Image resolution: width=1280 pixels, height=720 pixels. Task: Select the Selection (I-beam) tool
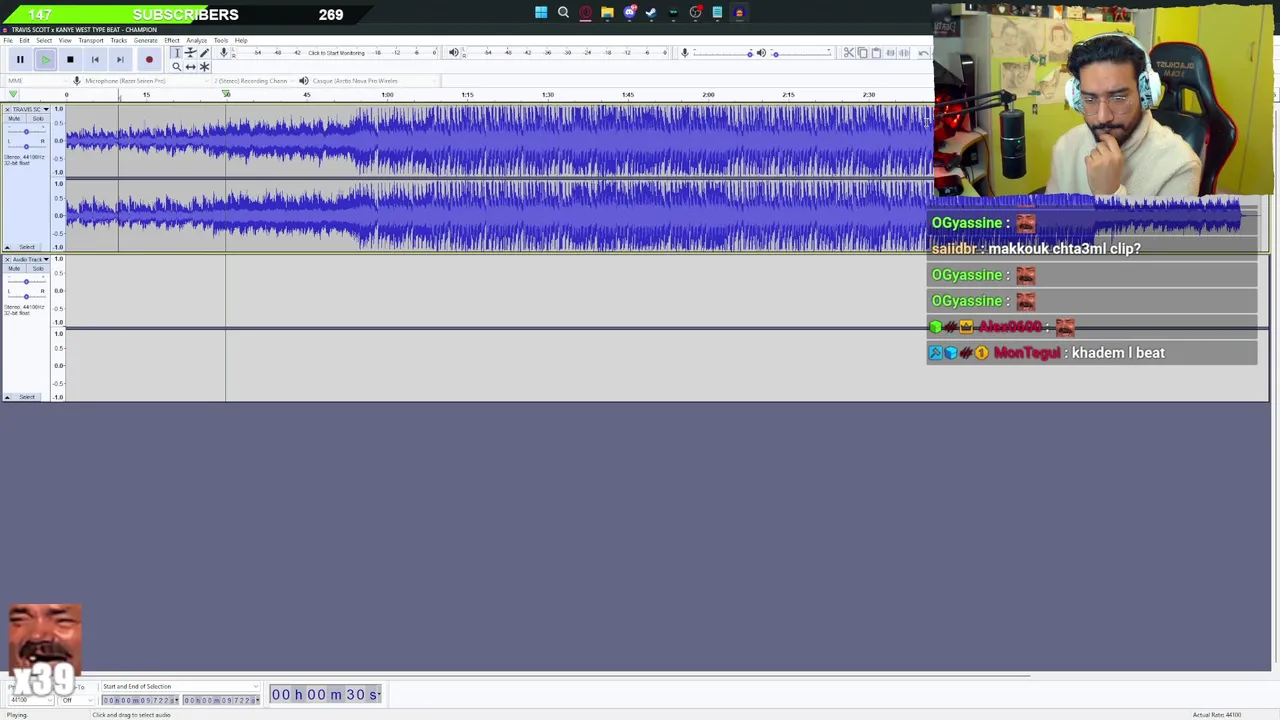(177, 52)
